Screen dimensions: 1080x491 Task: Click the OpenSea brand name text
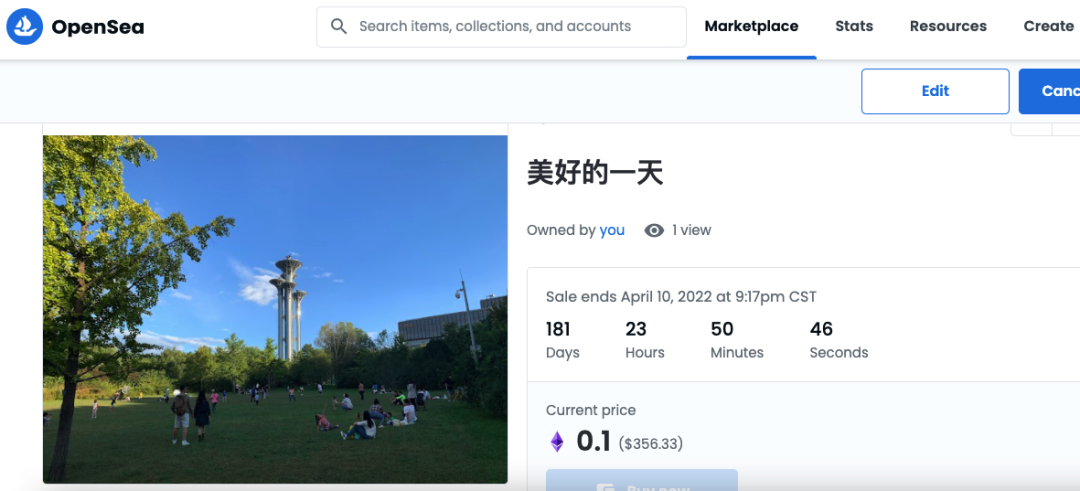pyautogui.click(x=98, y=27)
